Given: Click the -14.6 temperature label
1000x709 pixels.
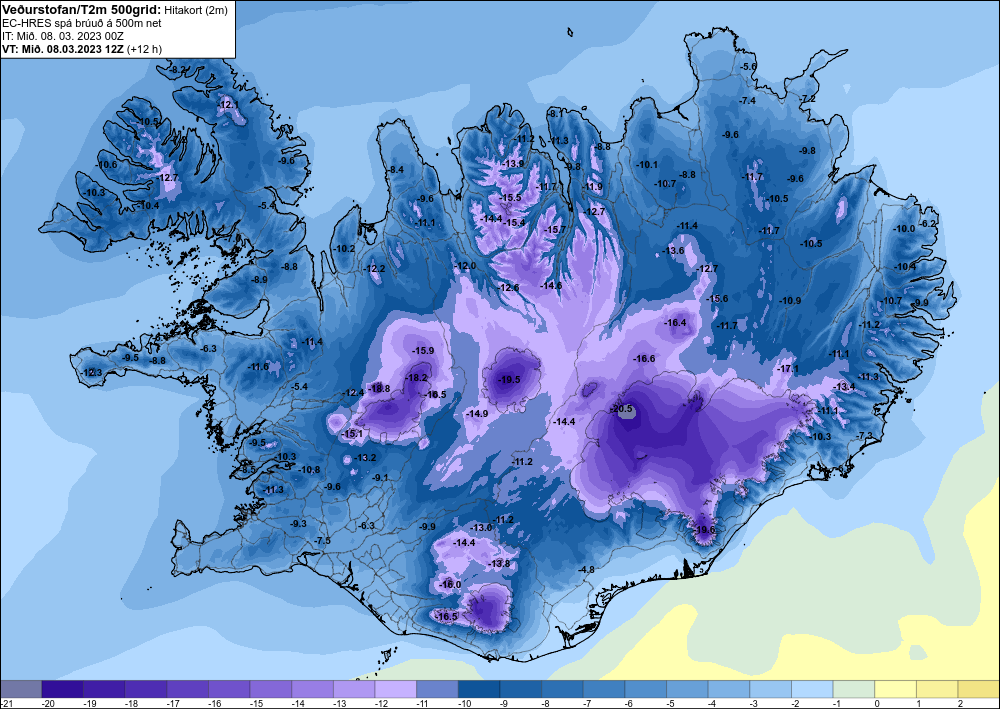Looking at the screenshot, I should (552, 286).
